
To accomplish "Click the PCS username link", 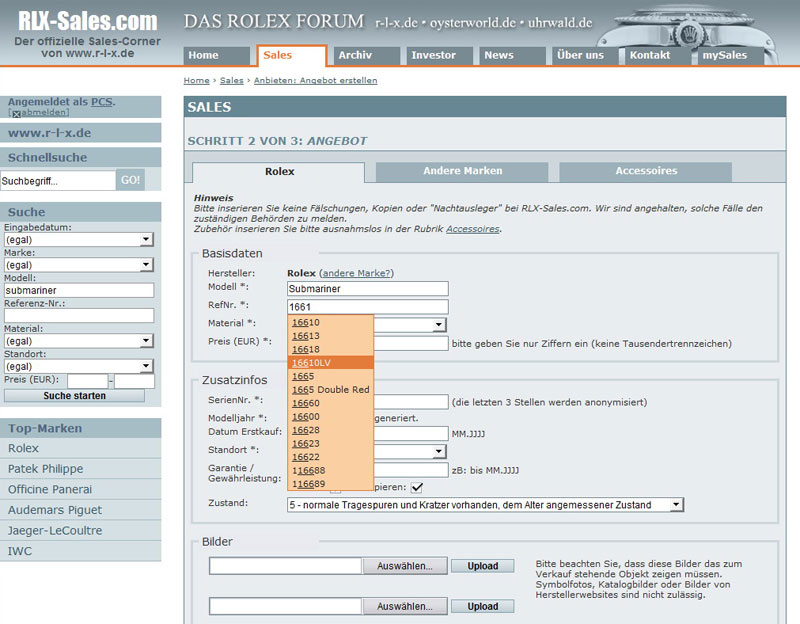I will [102, 102].
